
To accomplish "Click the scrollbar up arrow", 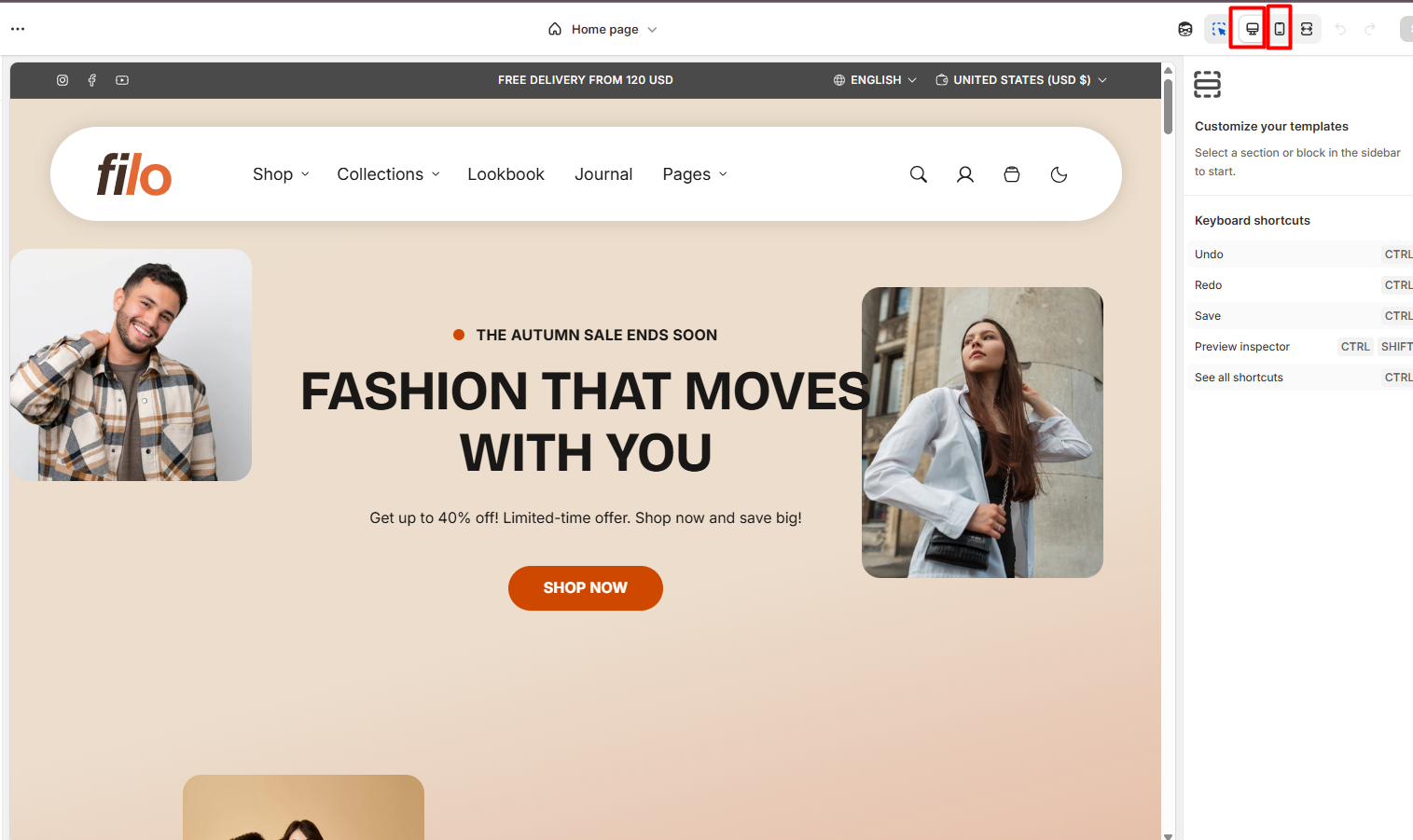I will pyautogui.click(x=1168, y=70).
